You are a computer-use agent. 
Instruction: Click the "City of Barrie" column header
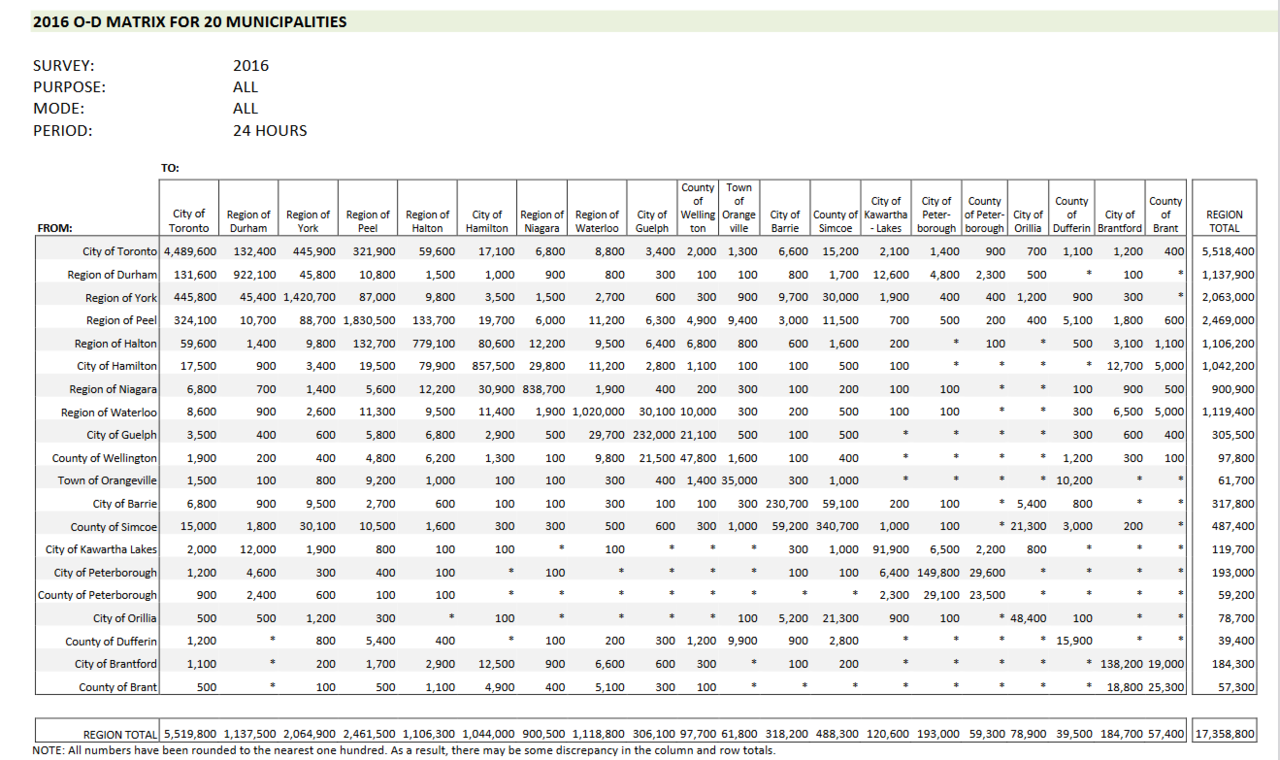click(x=785, y=221)
